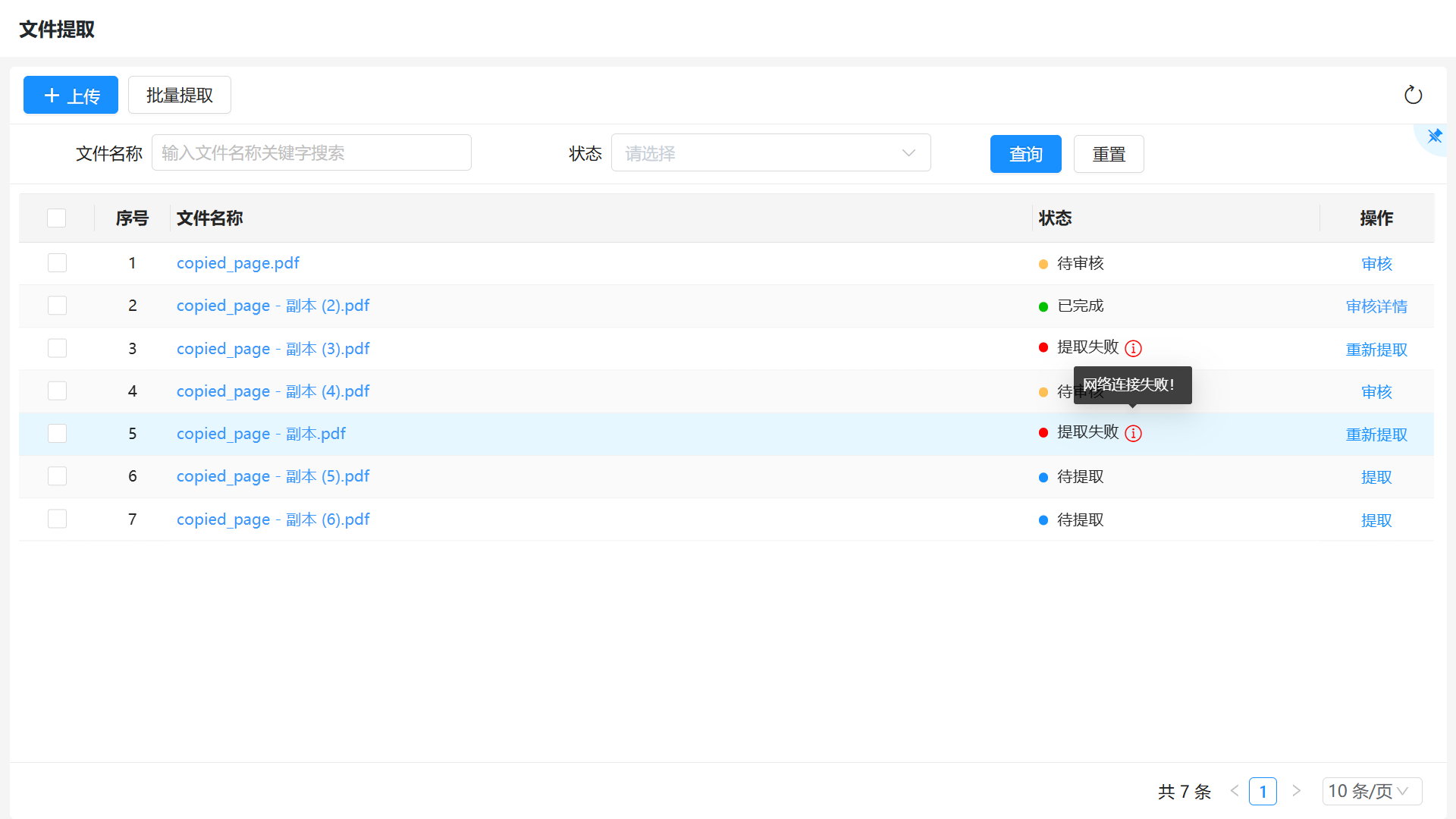Click the blue pin icon in corner
The height and width of the screenshot is (819, 1456).
tap(1435, 136)
